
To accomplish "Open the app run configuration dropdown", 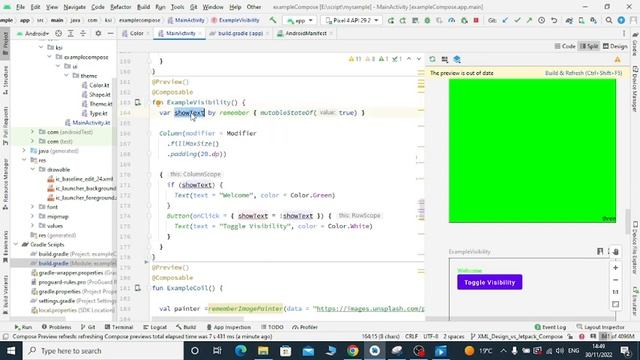I will tap(299, 20).
